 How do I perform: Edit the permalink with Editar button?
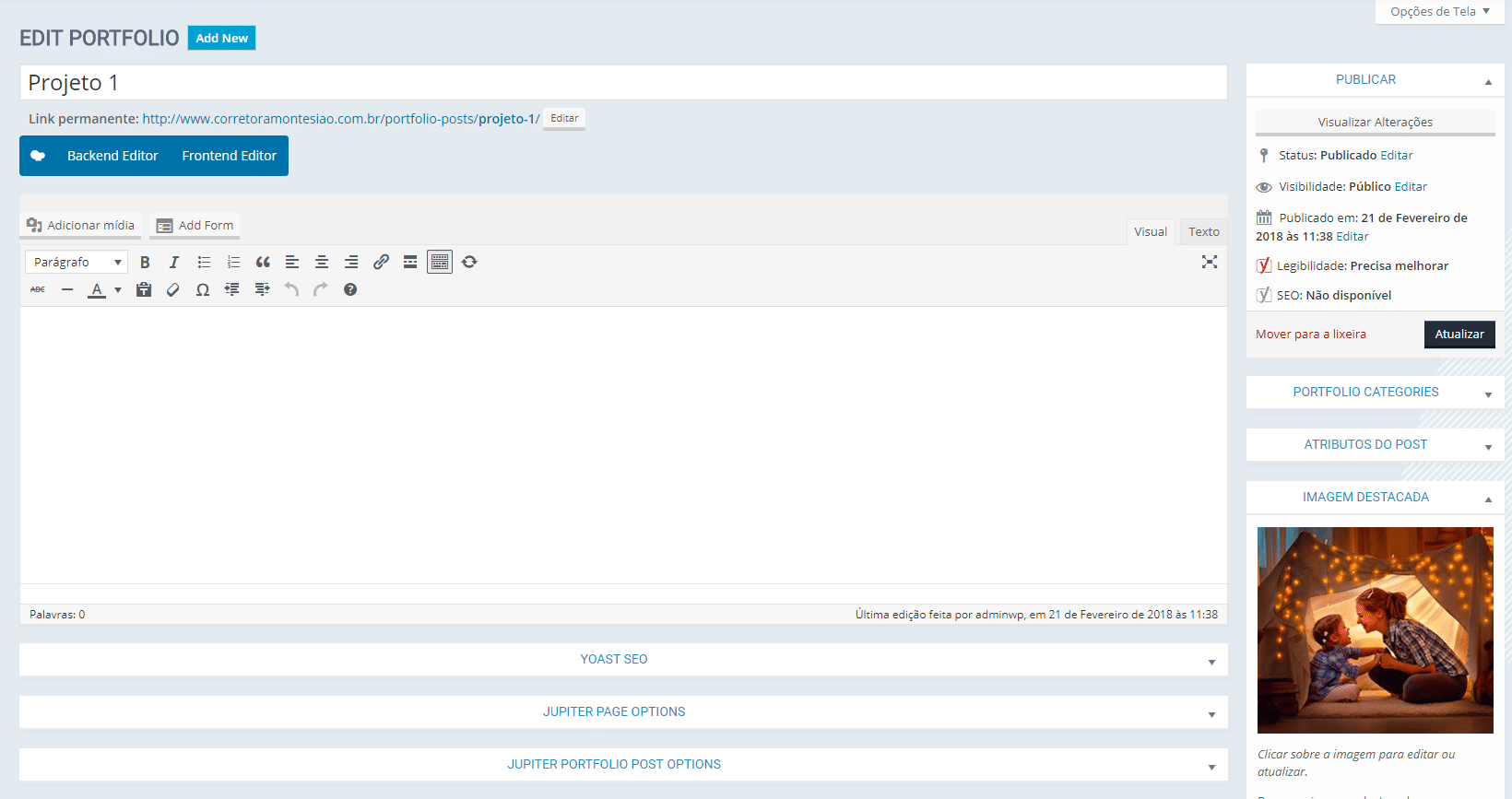point(564,118)
